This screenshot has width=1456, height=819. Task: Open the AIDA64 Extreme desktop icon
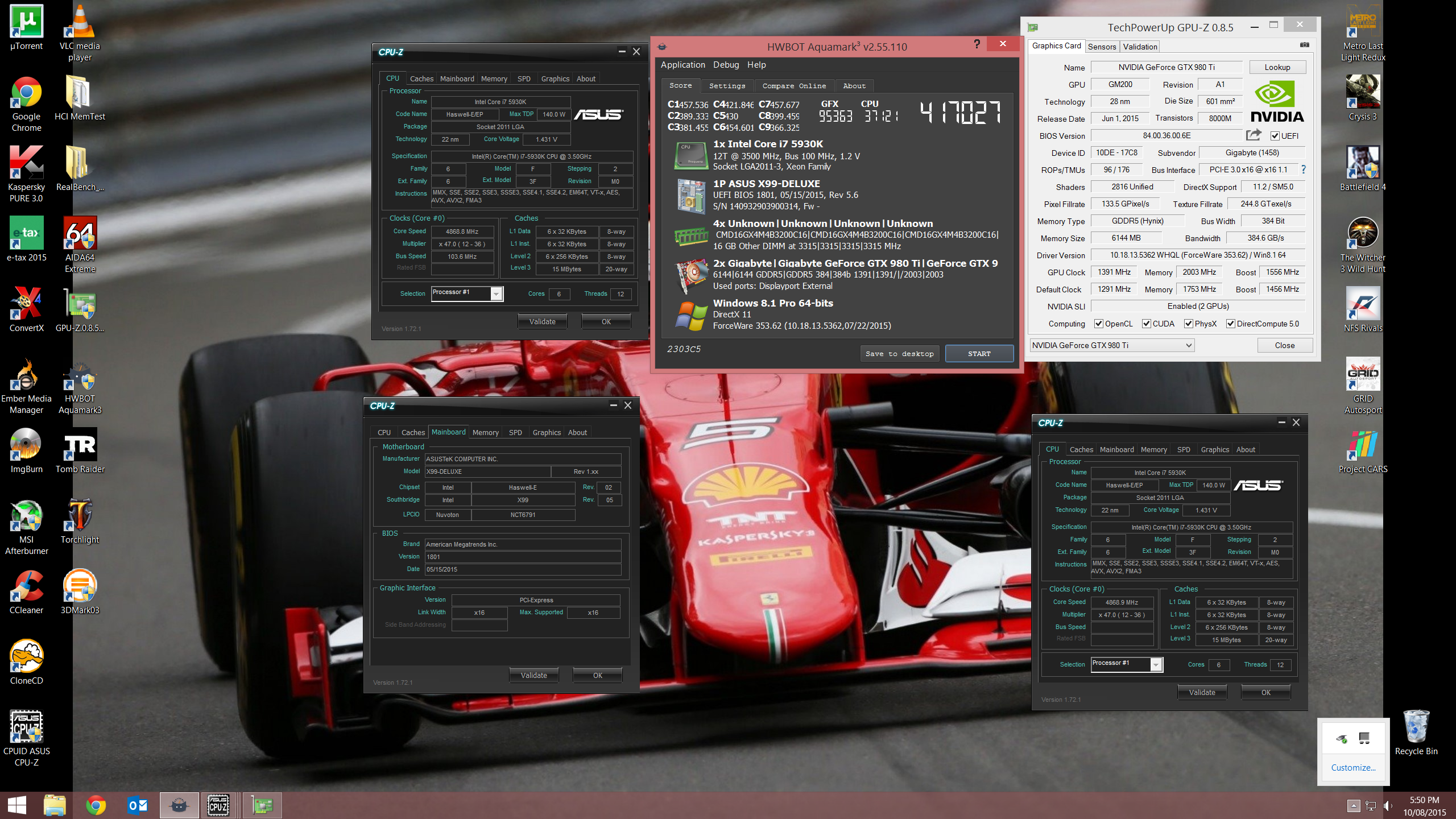pyautogui.click(x=80, y=245)
